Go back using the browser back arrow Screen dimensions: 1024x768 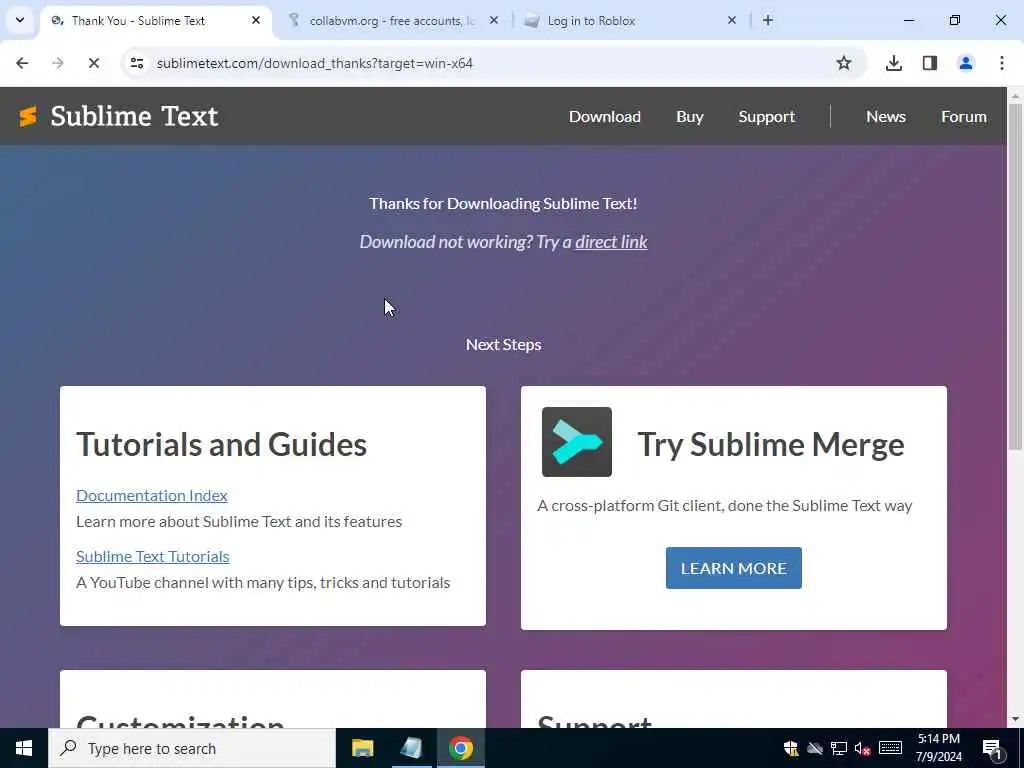22,63
